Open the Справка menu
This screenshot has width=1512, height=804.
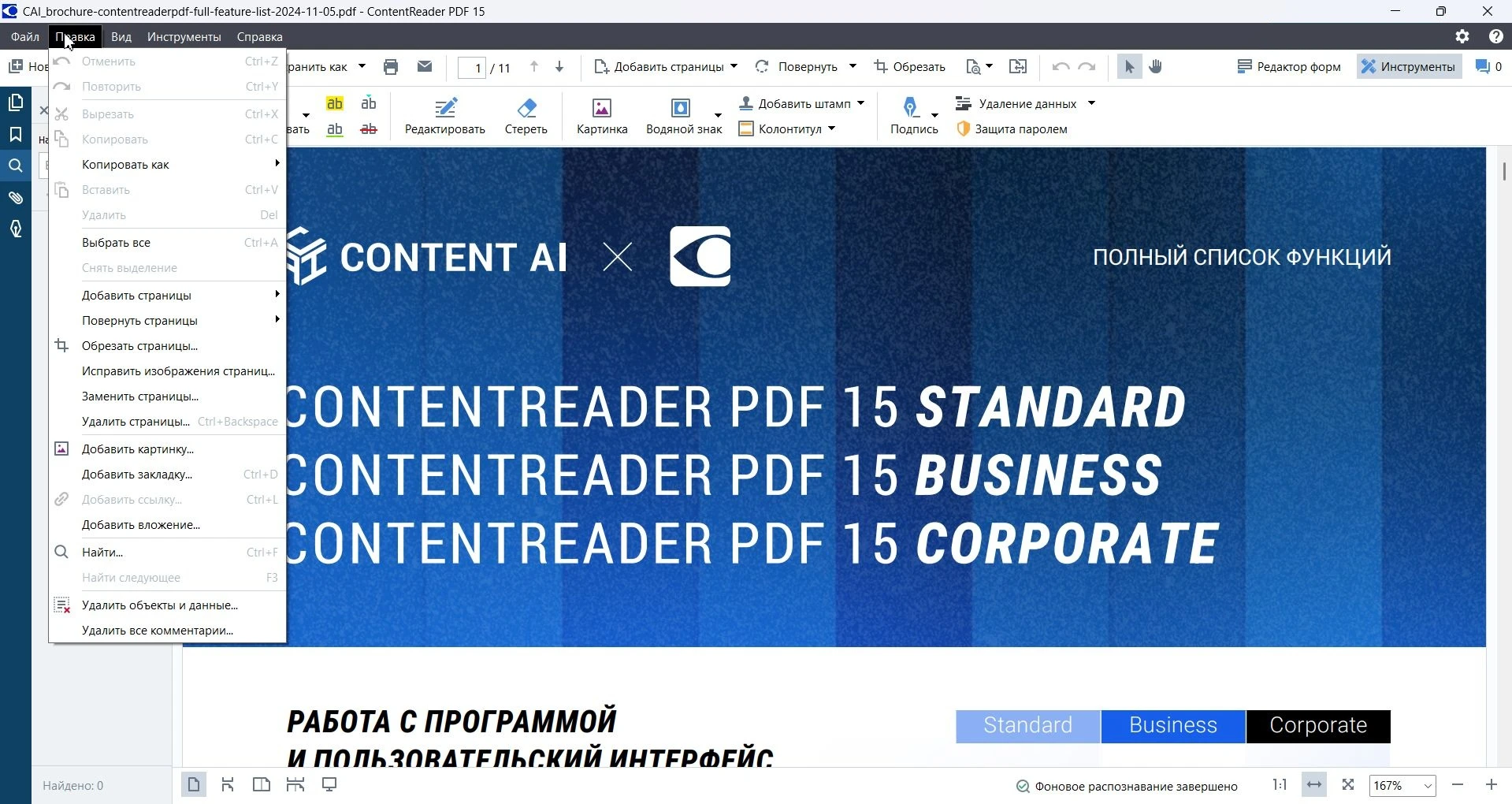259,37
